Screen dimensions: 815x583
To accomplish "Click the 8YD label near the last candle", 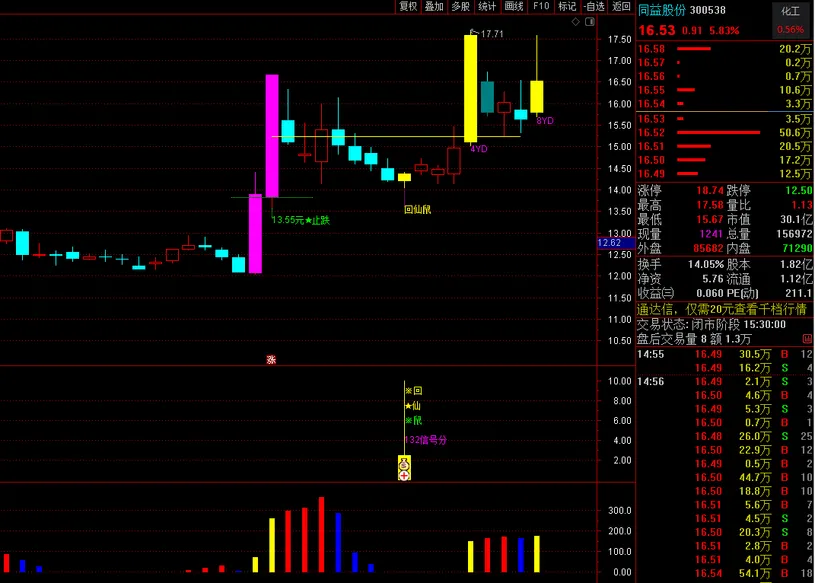I will coord(545,121).
